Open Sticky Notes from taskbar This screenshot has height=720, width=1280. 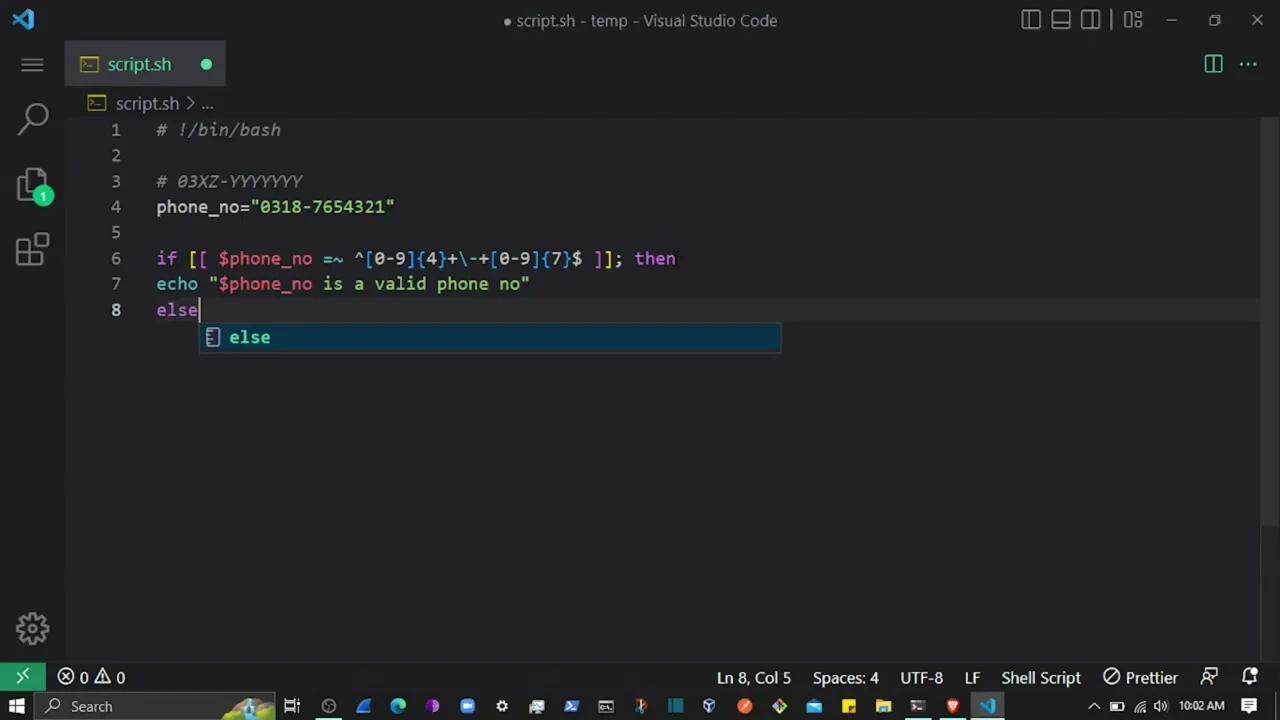tap(848, 706)
